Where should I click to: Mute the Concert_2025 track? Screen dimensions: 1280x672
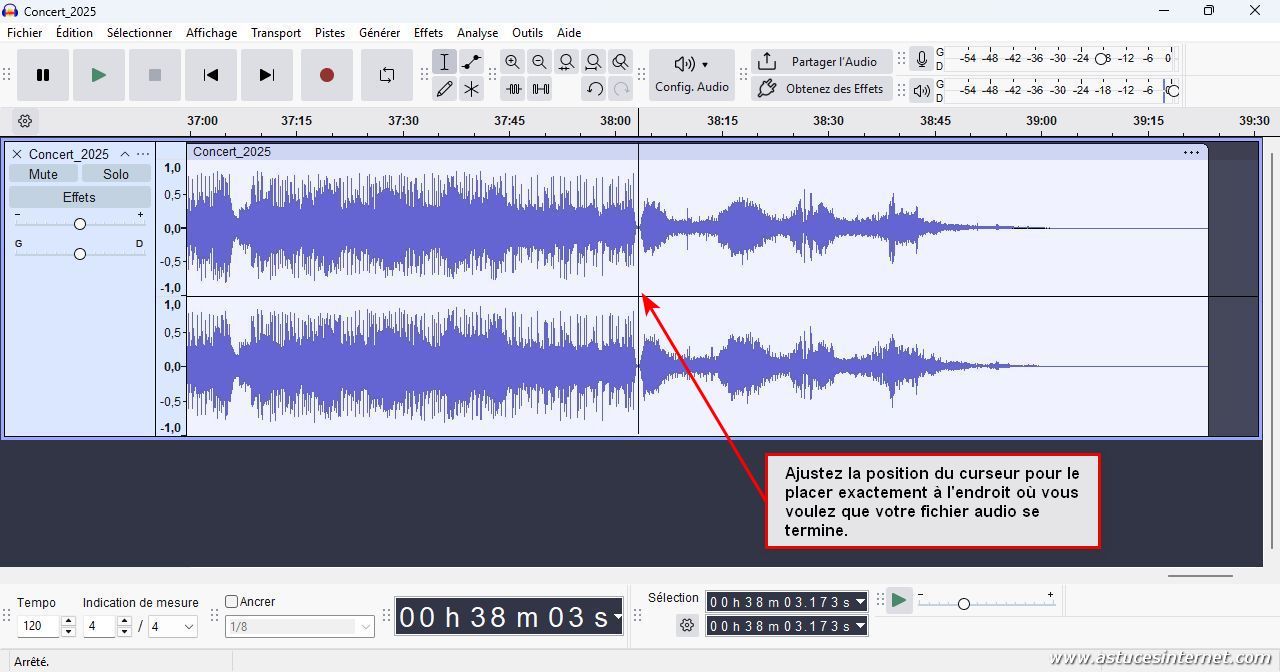pyautogui.click(x=43, y=174)
